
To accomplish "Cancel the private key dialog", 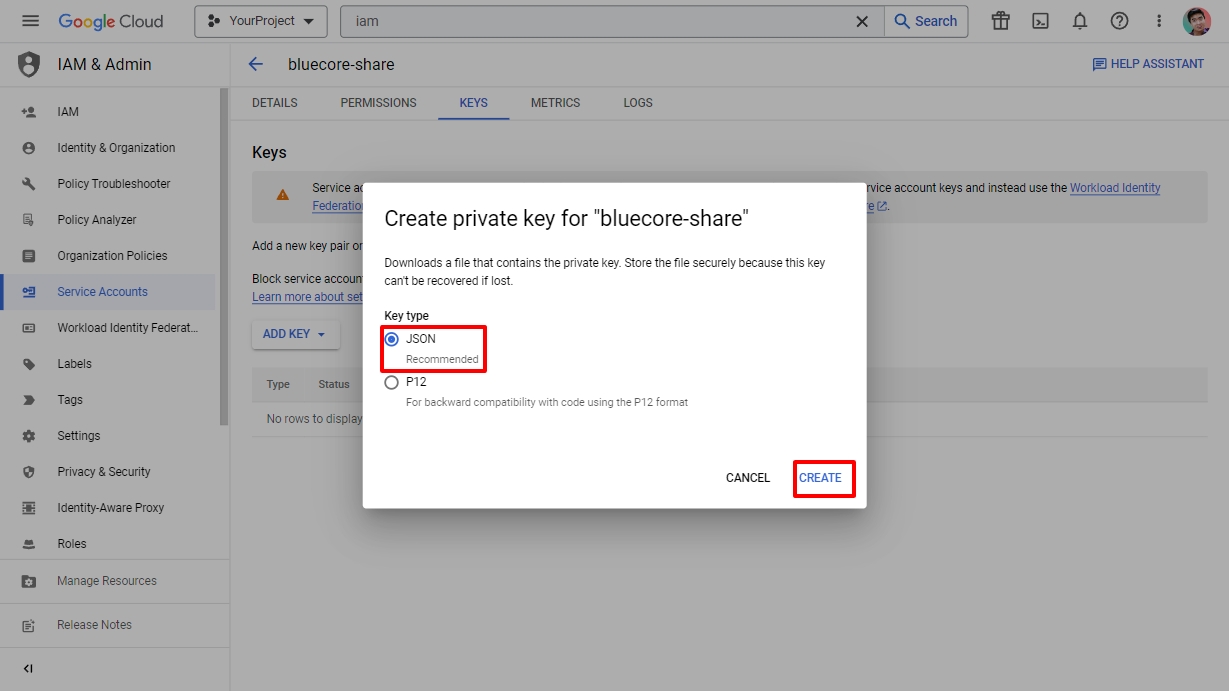I will click(747, 478).
